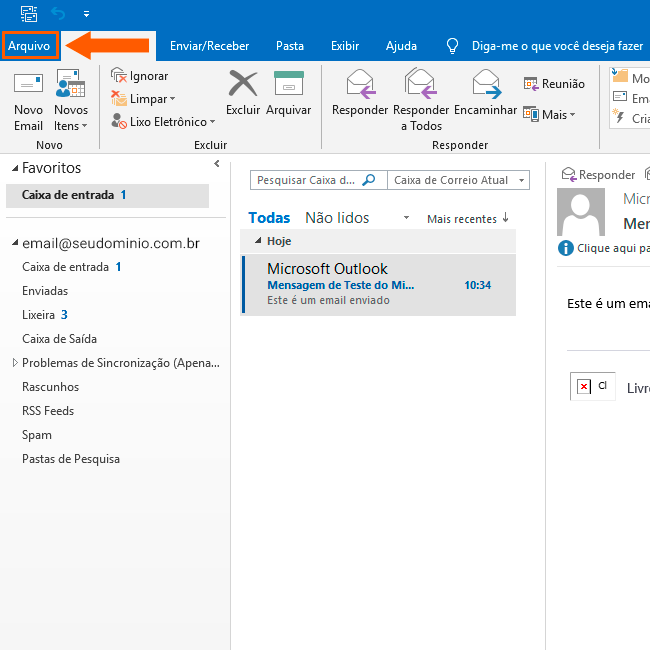Open the Rascunhos folder
The width and height of the screenshot is (650, 650).
coord(50,387)
